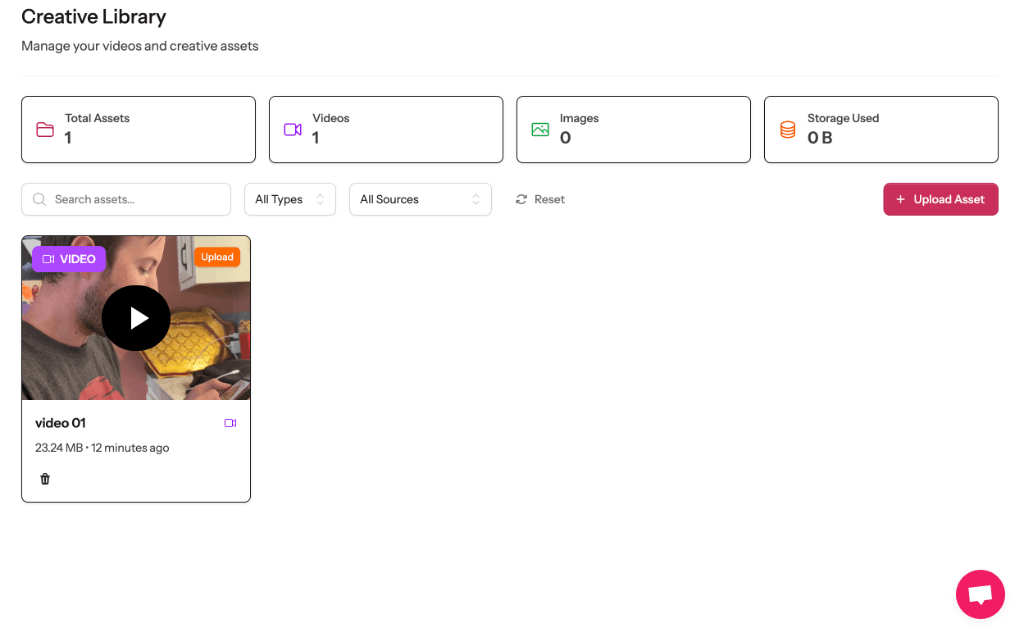Click the purple VIDEO badge on the thumbnail
1024x628 pixels.
point(68,258)
